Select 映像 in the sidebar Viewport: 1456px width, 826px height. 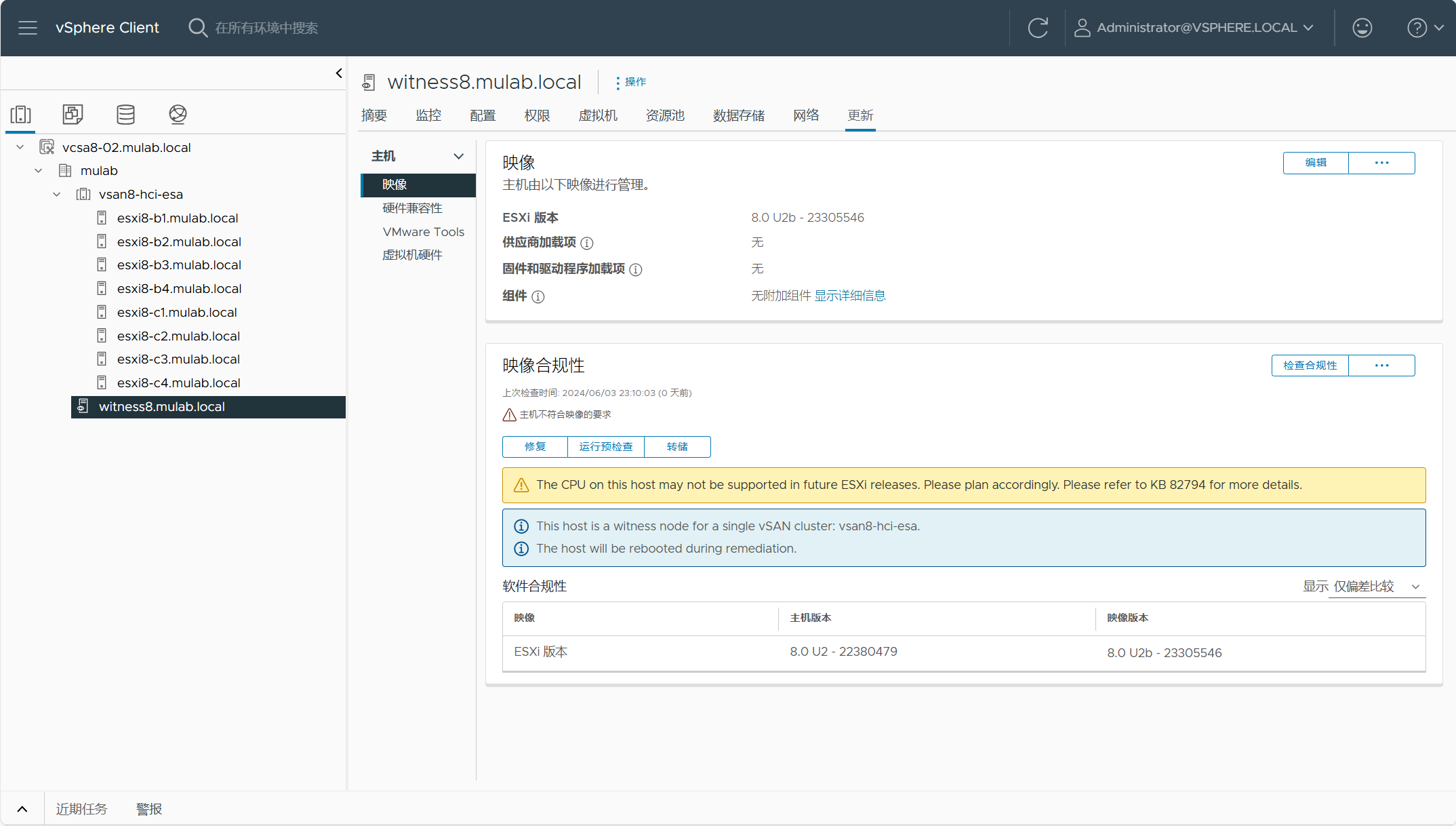click(x=418, y=184)
